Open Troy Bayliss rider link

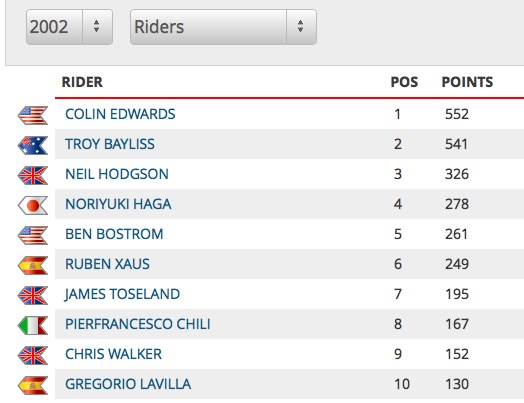point(110,144)
